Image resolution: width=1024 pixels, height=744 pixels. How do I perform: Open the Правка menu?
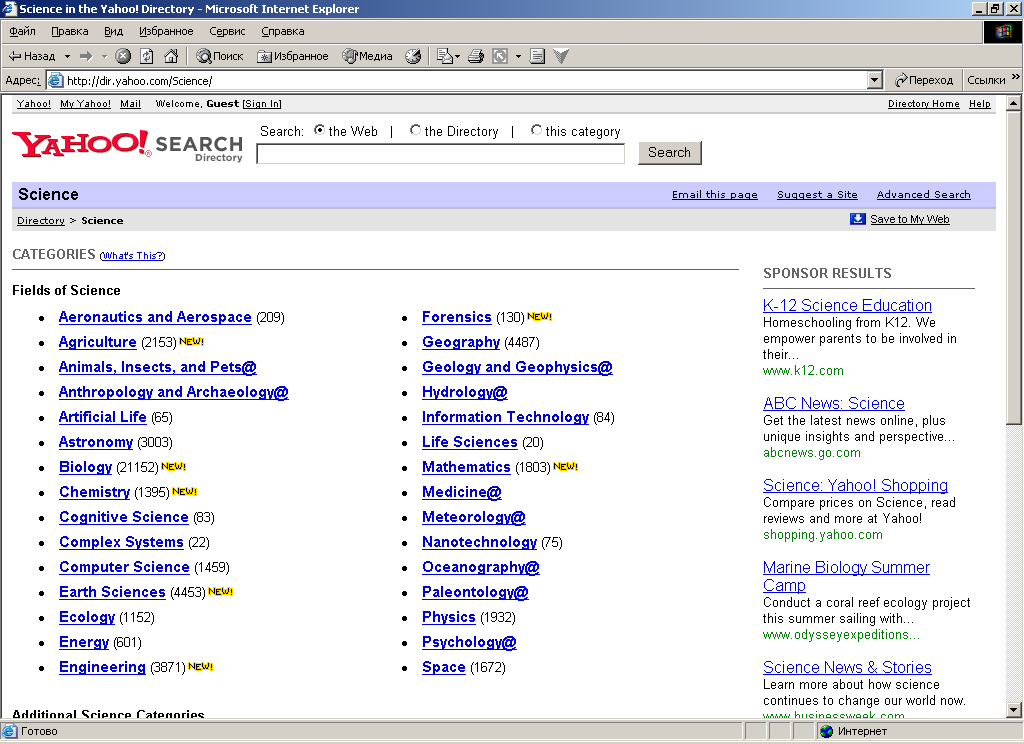tap(70, 31)
